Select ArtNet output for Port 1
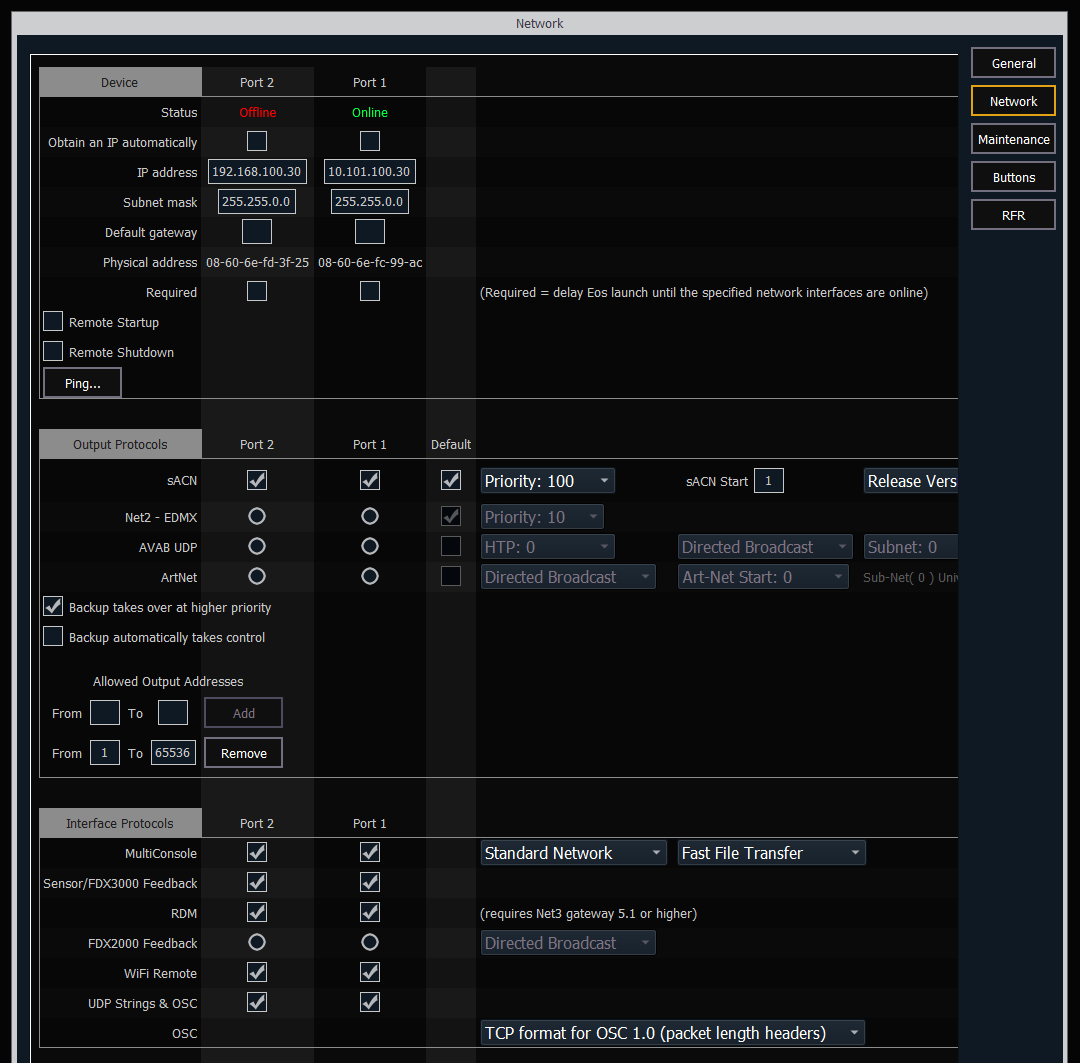1080x1063 pixels. [x=369, y=576]
